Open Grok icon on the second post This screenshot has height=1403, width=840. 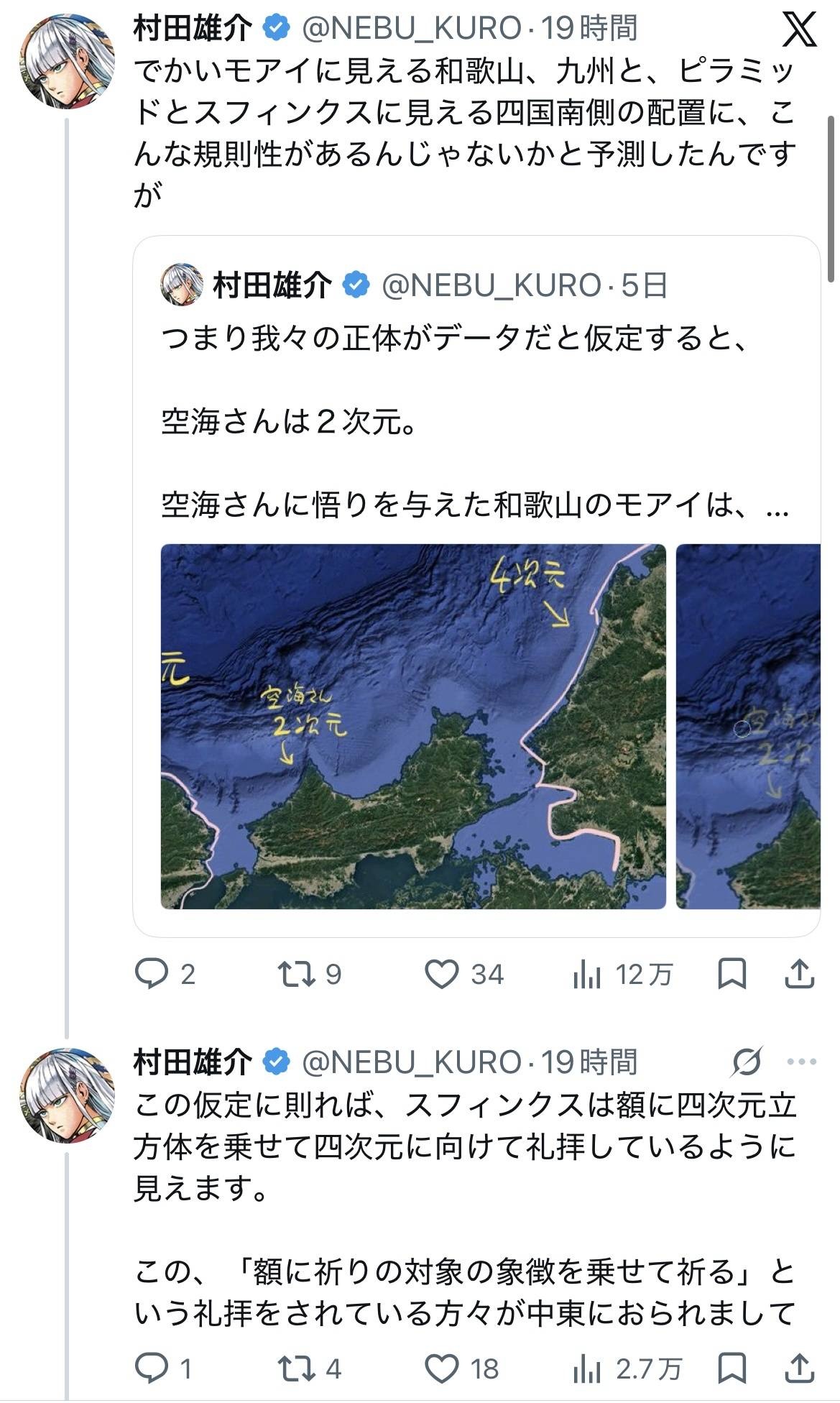click(747, 1062)
